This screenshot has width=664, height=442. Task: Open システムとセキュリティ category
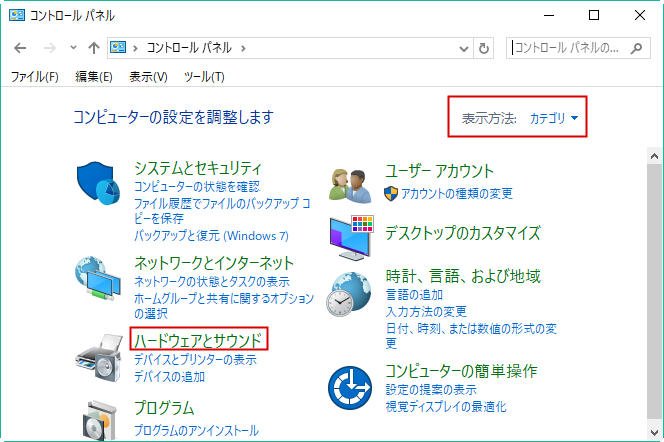coord(198,168)
